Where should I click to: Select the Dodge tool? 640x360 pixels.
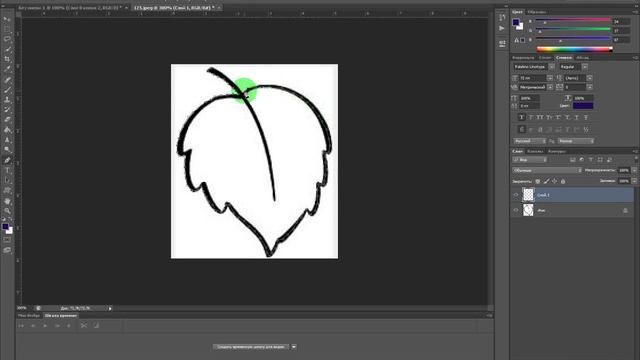7,150
